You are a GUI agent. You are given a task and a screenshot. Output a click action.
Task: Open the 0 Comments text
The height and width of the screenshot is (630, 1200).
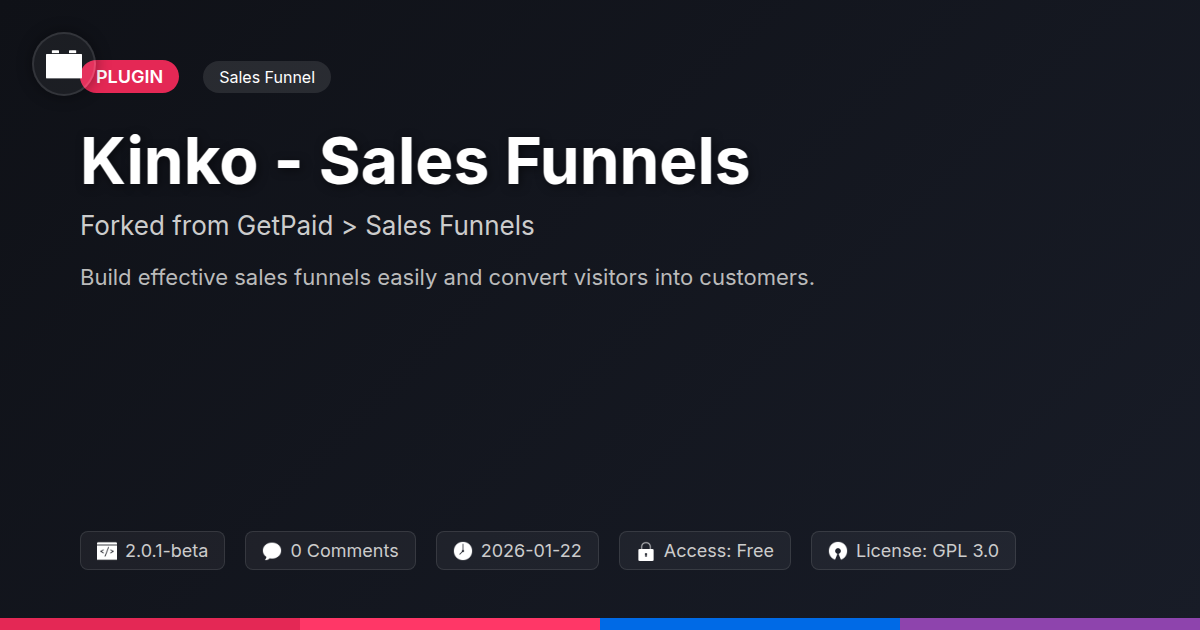pos(344,551)
